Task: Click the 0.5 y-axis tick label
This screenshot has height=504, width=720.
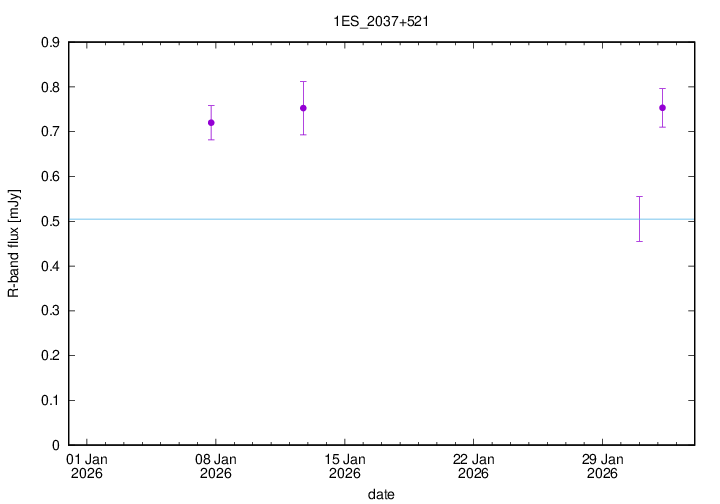Action: pos(48,222)
